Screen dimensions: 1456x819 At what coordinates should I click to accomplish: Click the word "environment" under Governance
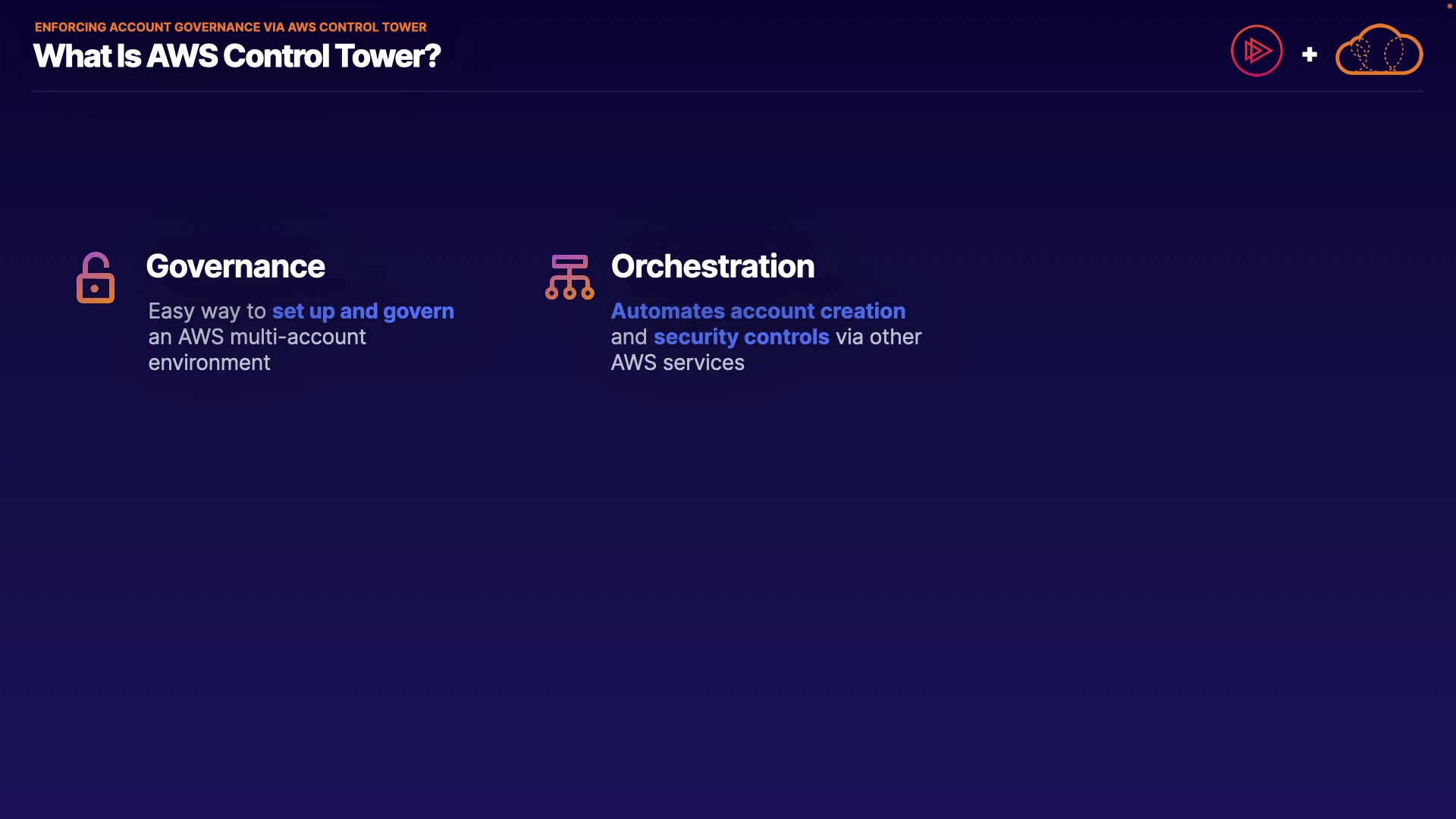(209, 363)
